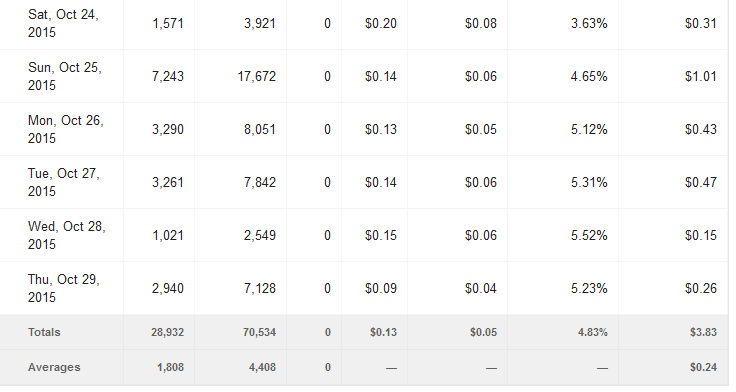Image resolution: width=736 pixels, height=392 pixels.
Task: Select the 3.63% value for Oct 24
Action: click(x=589, y=23)
